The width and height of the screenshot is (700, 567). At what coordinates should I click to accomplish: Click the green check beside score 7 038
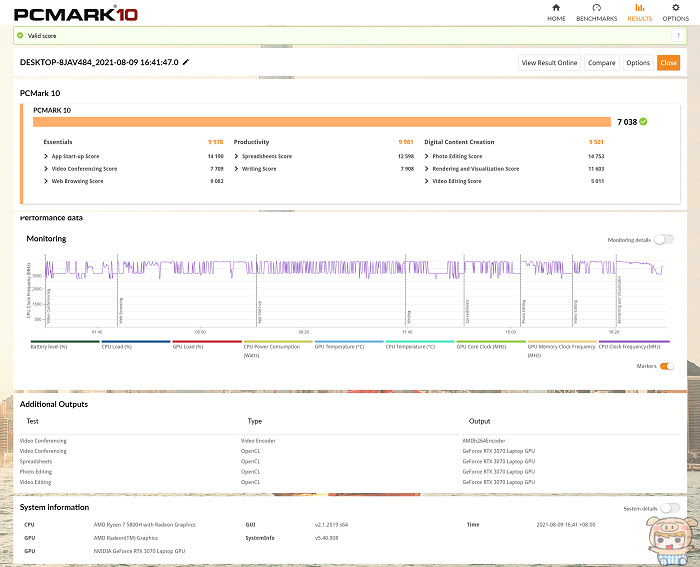643,121
